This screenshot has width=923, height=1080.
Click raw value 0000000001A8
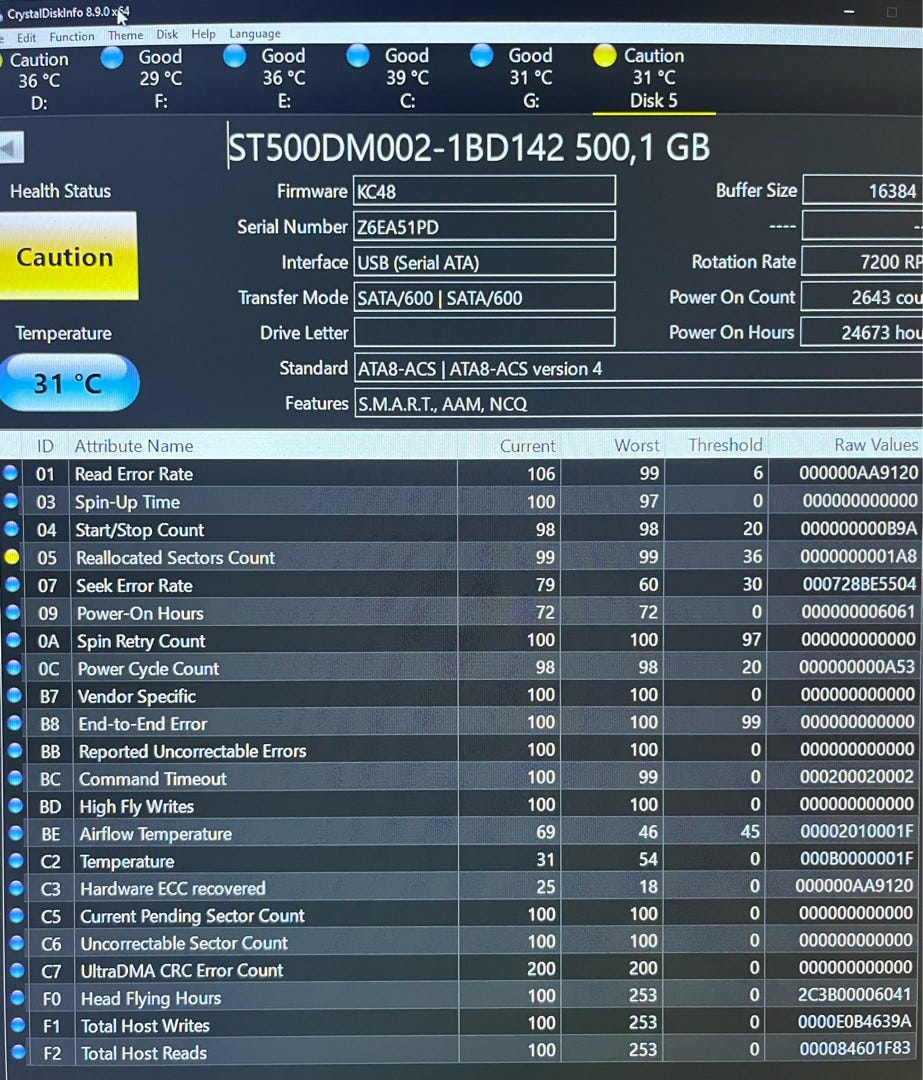pos(858,556)
